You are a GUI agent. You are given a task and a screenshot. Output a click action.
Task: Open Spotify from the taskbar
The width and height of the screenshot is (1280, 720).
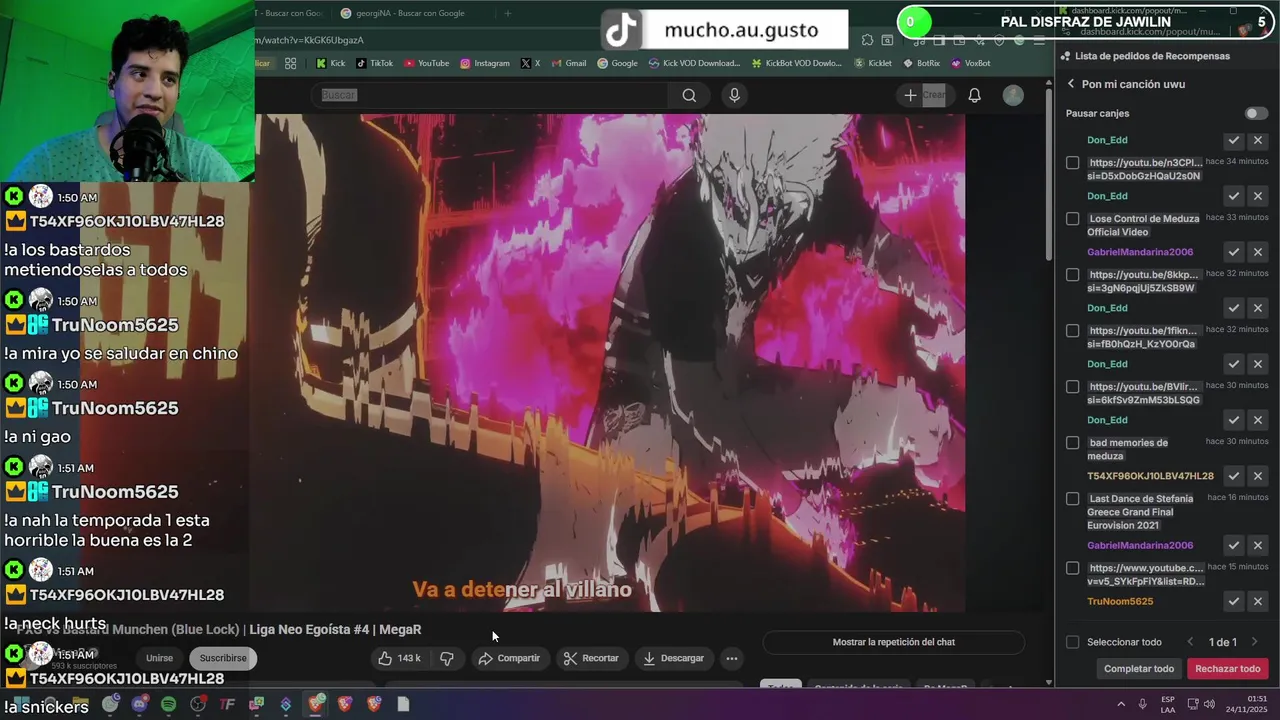coord(168,705)
